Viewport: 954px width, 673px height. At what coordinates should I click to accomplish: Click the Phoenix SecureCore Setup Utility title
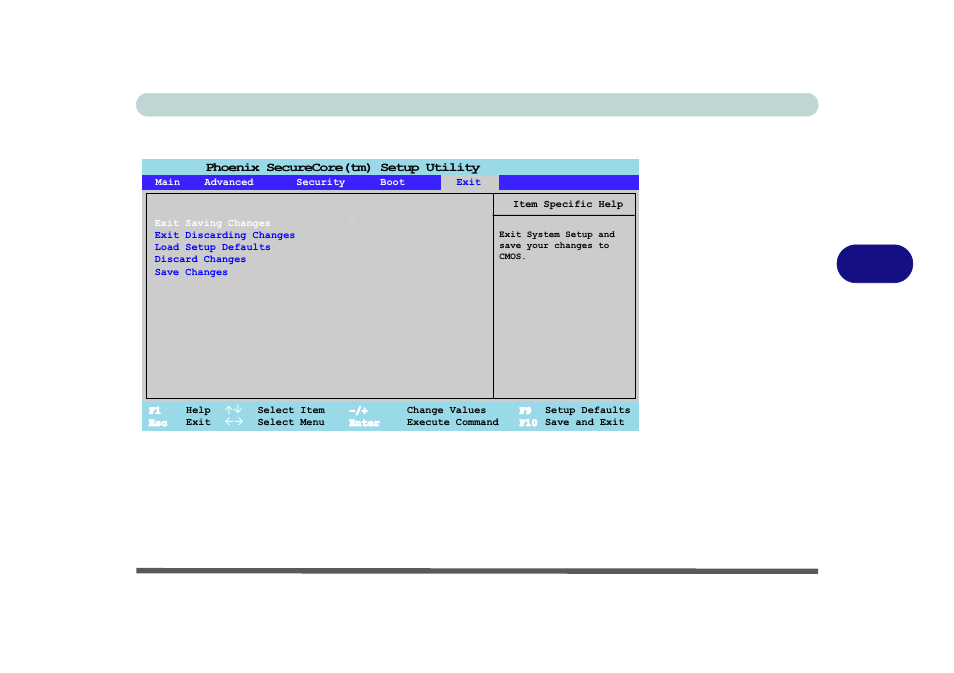(x=343, y=167)
